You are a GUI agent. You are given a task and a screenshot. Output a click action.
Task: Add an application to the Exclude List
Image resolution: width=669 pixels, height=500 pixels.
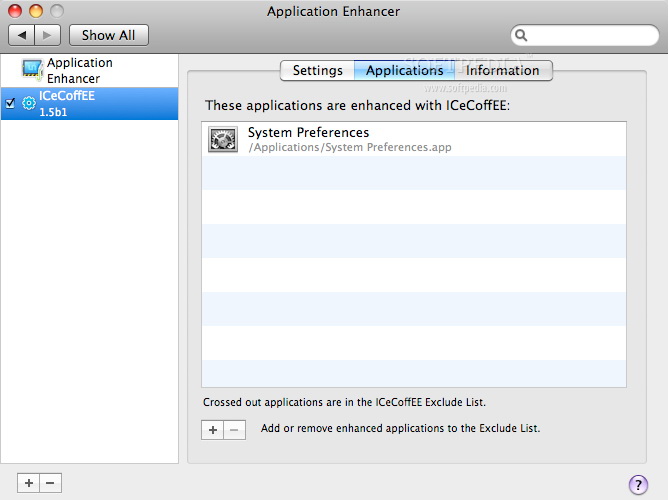tap(212, 429)
